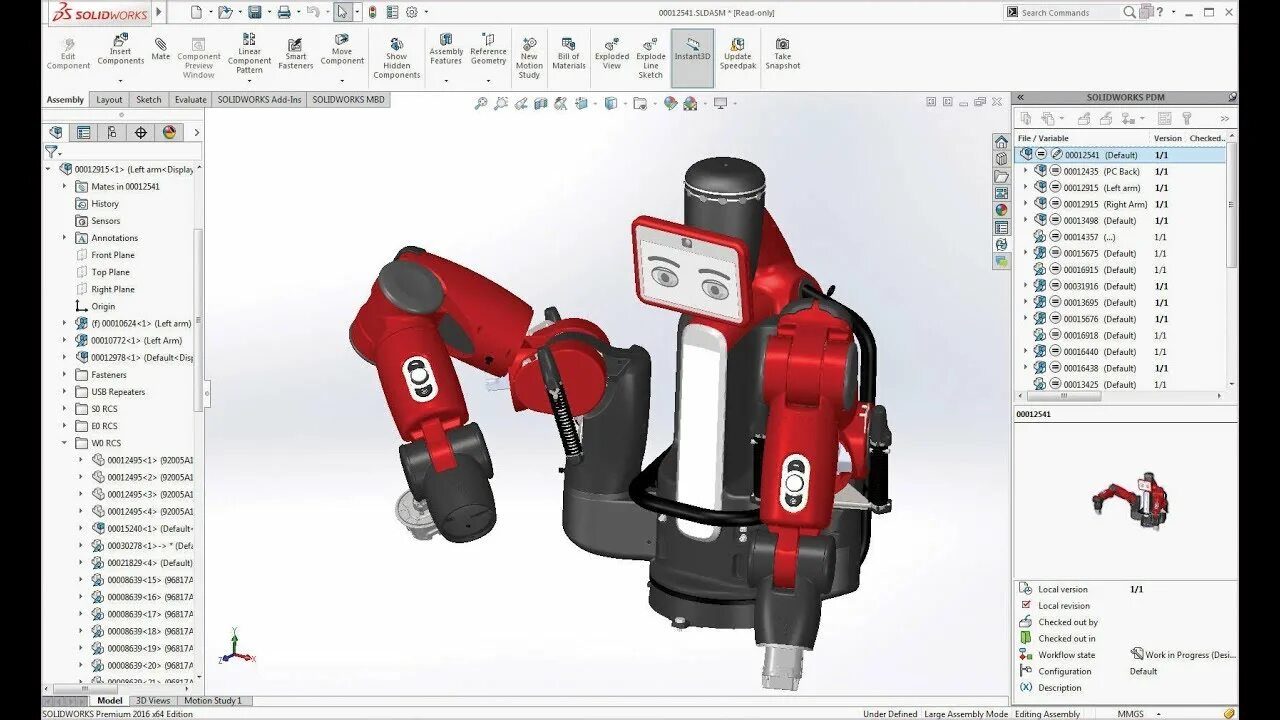The height and width of the screenshot is (720, 1280).
Task: Click the Rebuild traffic light icon
Action: pyautogui.click(x=372, y=12)
